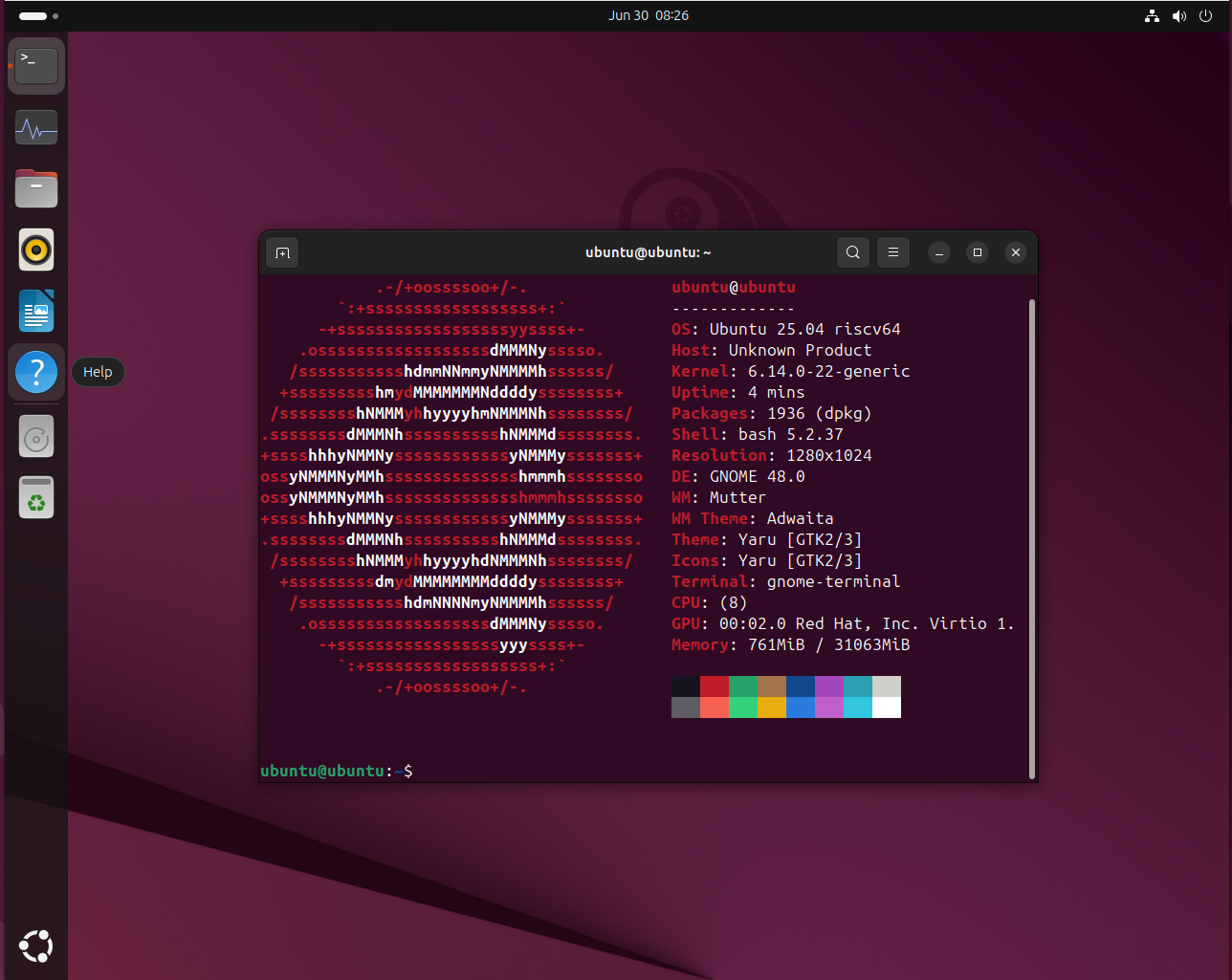Open LibreOffice Writer from the dock
The height and width of the screenshot is (980, 1232).
36,311
